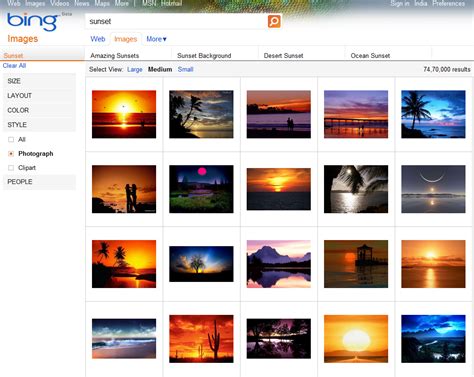Open the big sun over road thumbnail
474x377 pixels.
pos(356,339)
